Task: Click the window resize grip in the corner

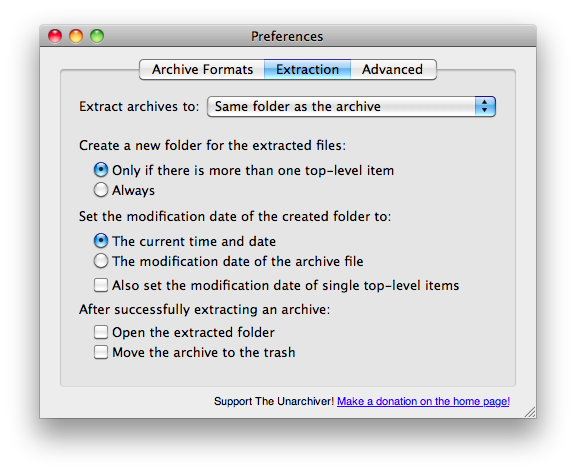Action: (x=530, y=412)
